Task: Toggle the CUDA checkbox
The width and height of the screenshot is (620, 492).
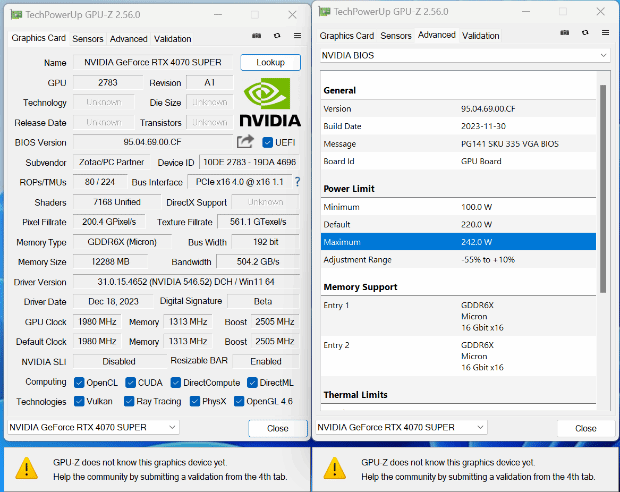Action: (x=130, y=382)
